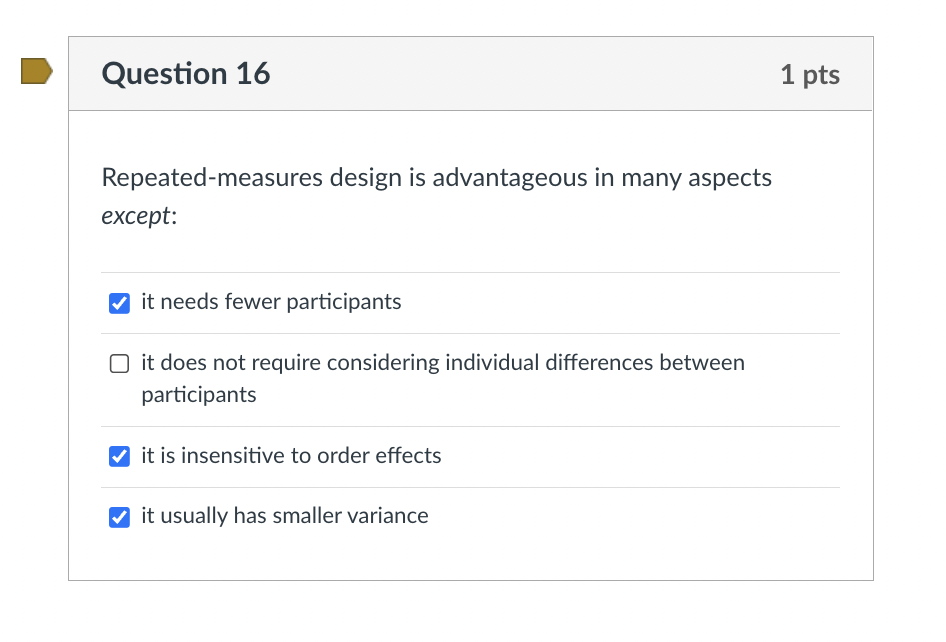Uncheck "it is insensitive to order effects"
Image resolution: width=946 pixels, height=642 pixels.
(119, 456)
